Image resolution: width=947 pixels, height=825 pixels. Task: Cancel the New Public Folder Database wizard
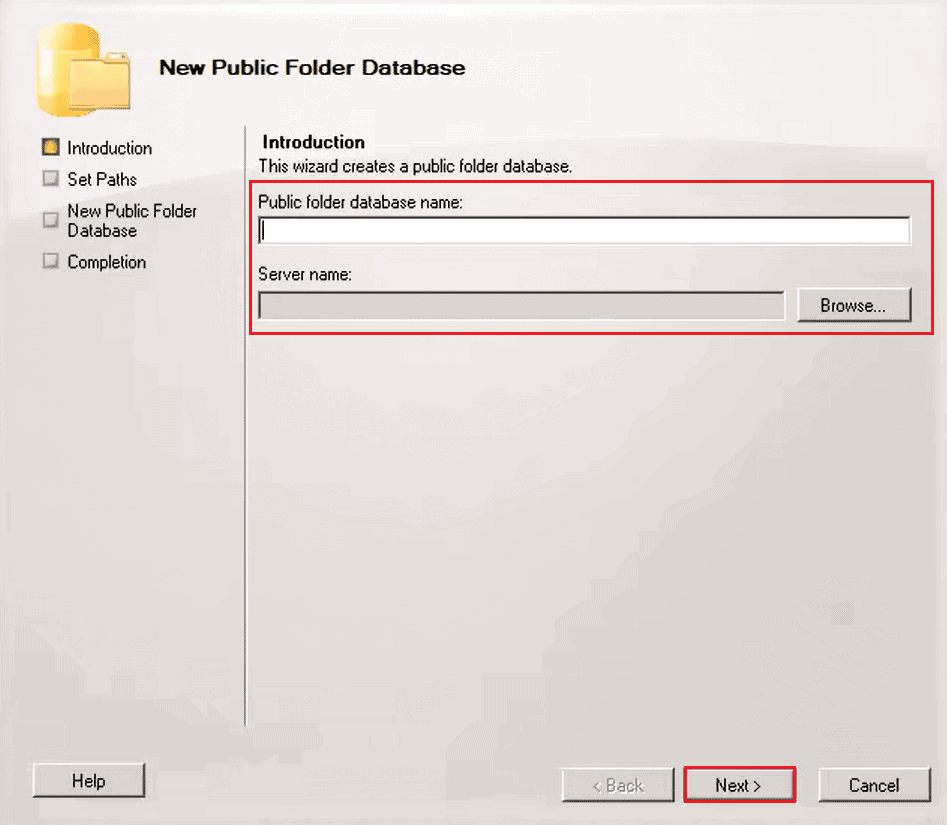(874, 785)
